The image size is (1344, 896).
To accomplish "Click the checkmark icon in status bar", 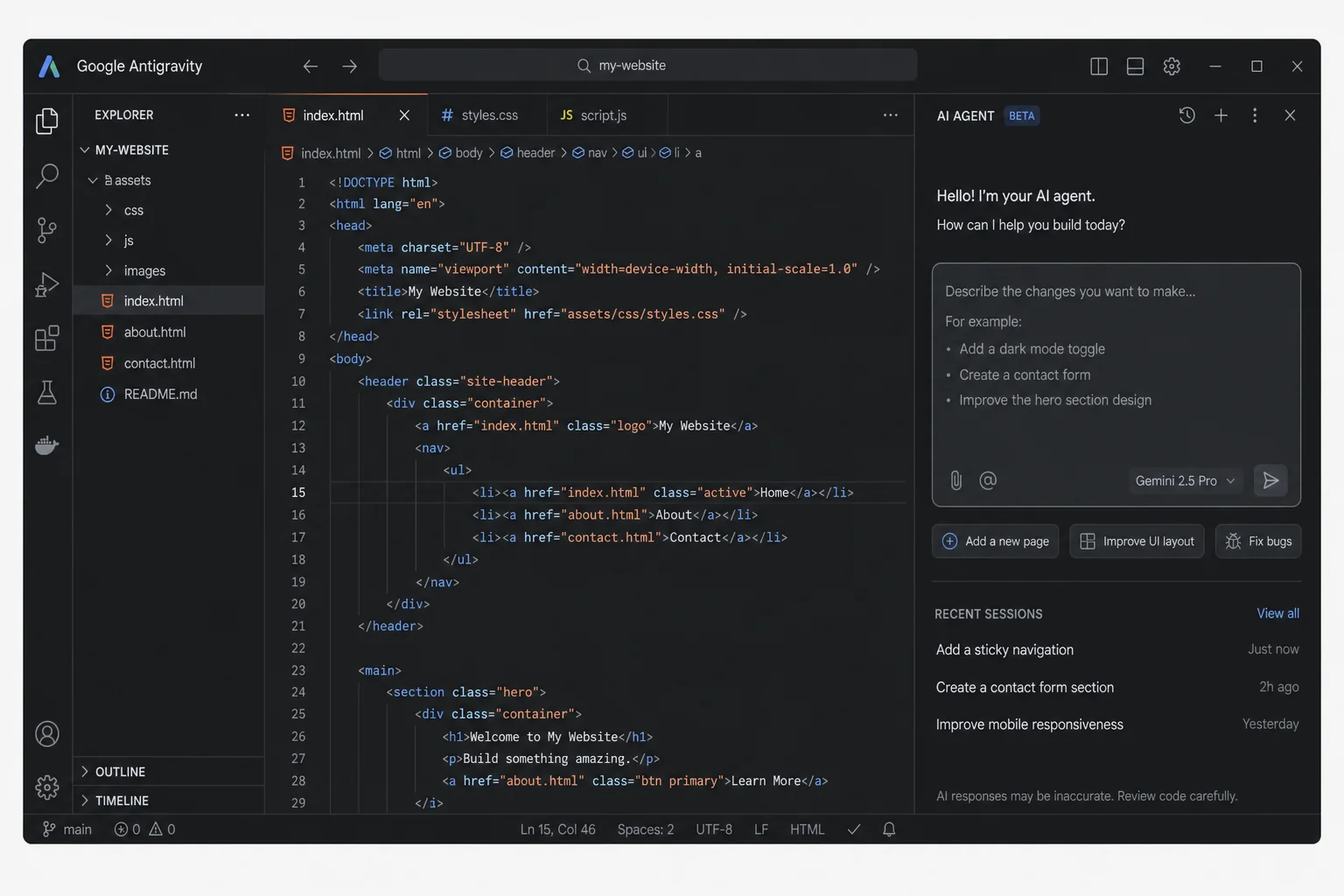I will (x=854, y=829).
